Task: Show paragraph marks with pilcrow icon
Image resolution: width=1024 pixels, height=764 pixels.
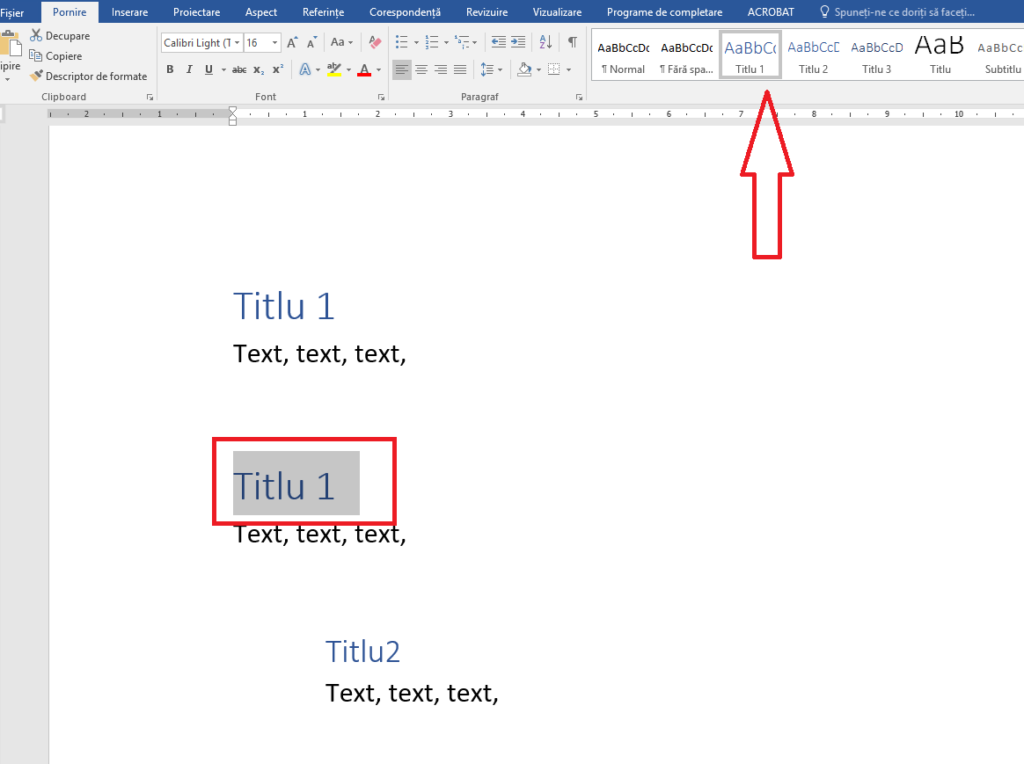Action: point(572,43)
